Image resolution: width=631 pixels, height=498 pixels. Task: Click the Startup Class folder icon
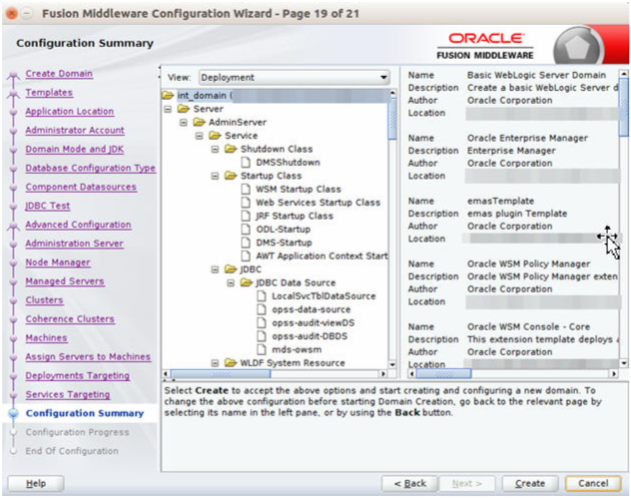231,175
